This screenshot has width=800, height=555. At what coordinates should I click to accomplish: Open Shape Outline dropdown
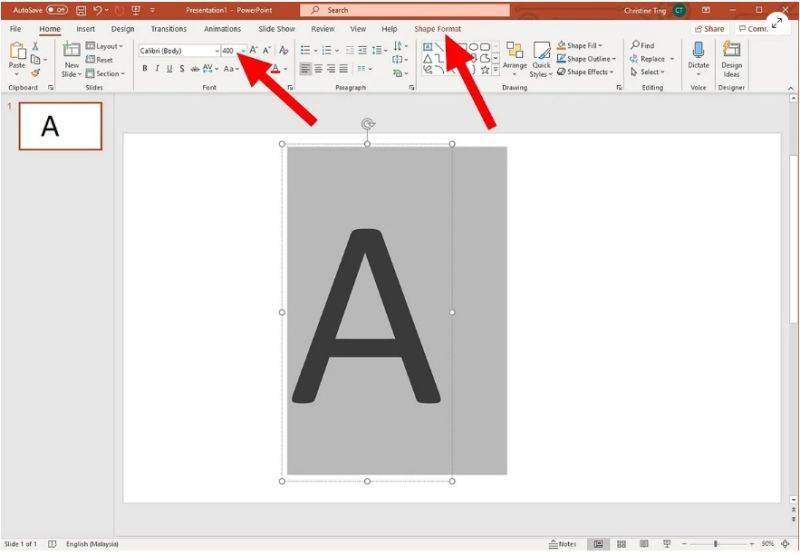(x=586, y=59)
